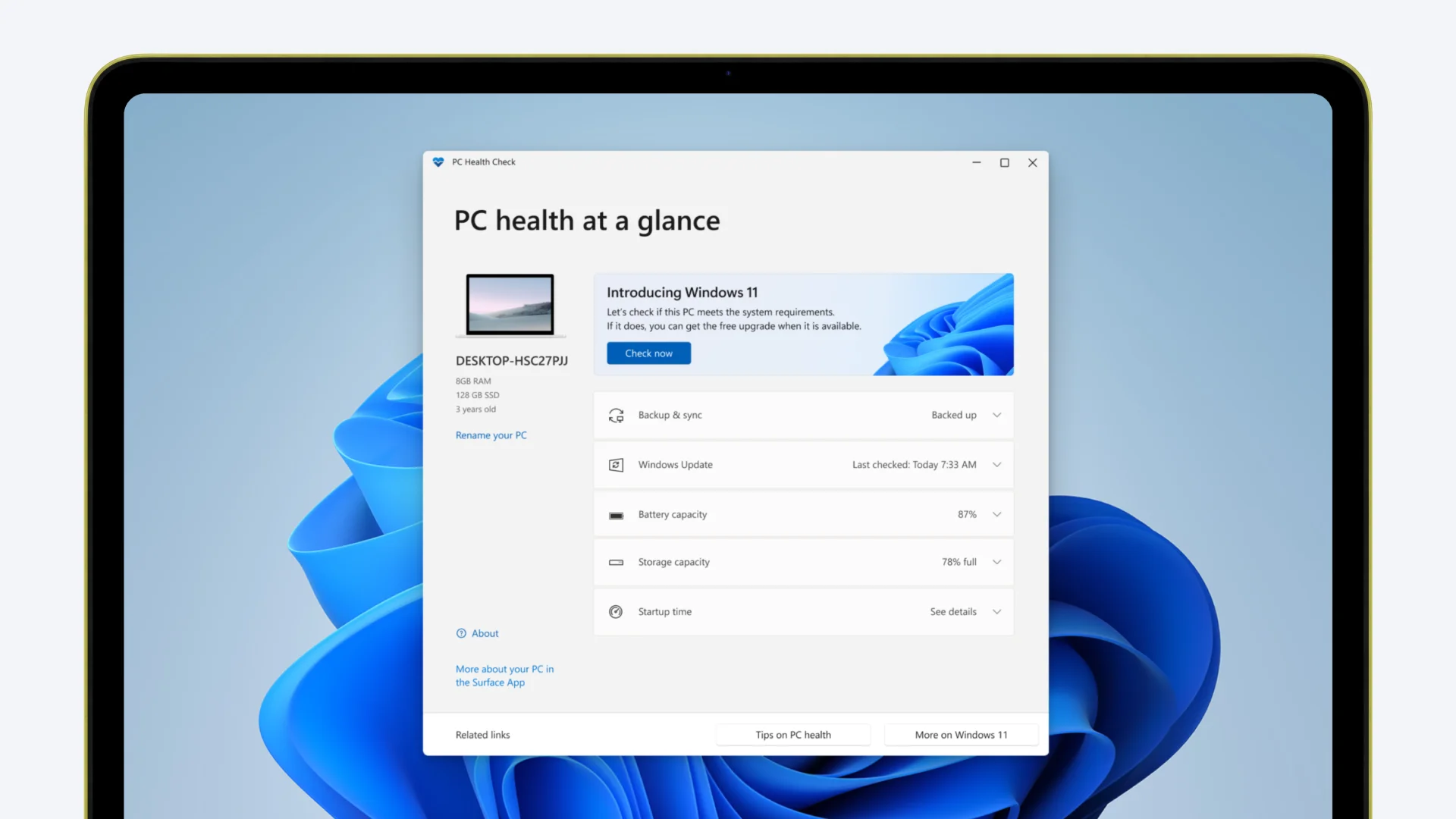Click Rename your PC link
Screen dimensions: 1456x819
491,435
